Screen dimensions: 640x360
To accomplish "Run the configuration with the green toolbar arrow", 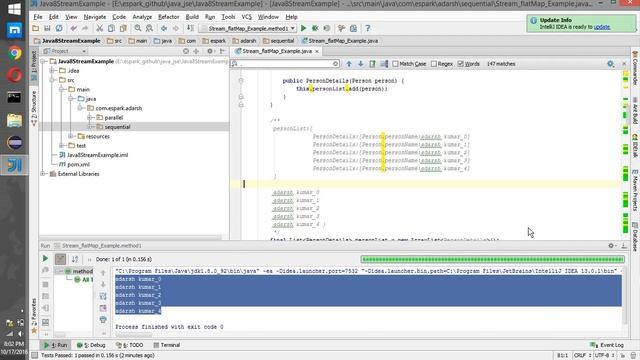I will 303,29.
